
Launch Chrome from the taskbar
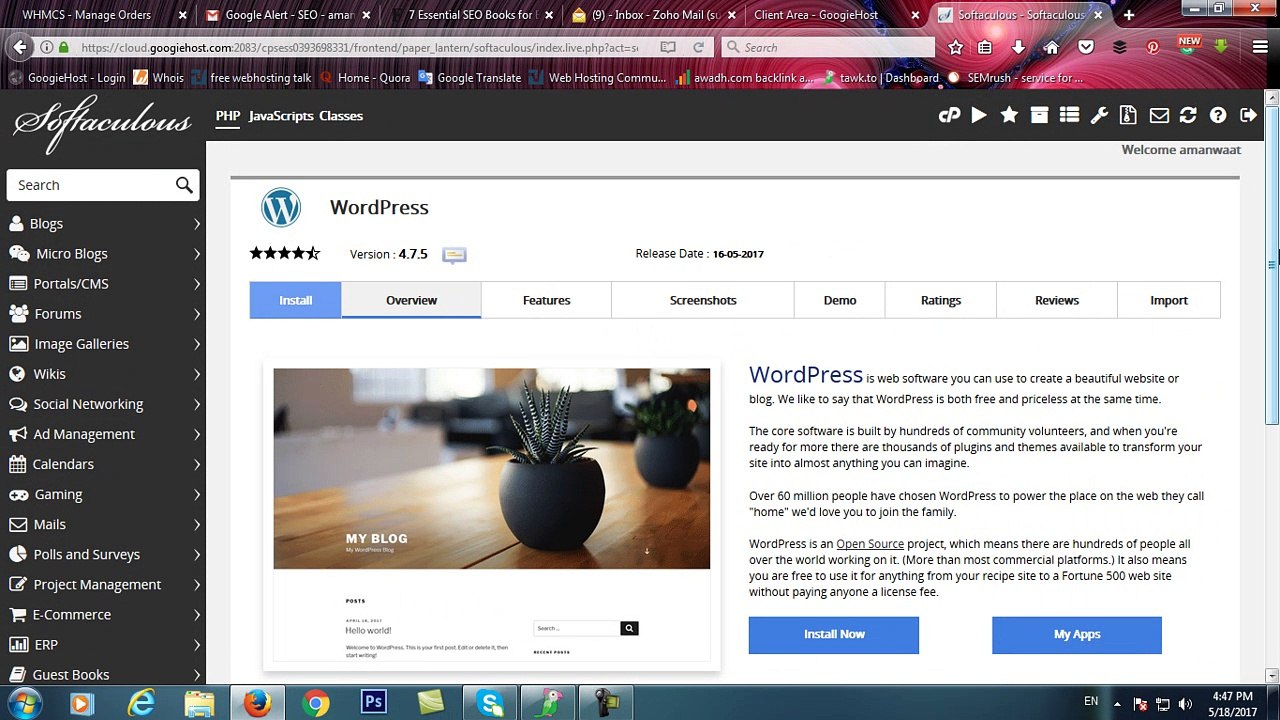click(x=315, y=703)
